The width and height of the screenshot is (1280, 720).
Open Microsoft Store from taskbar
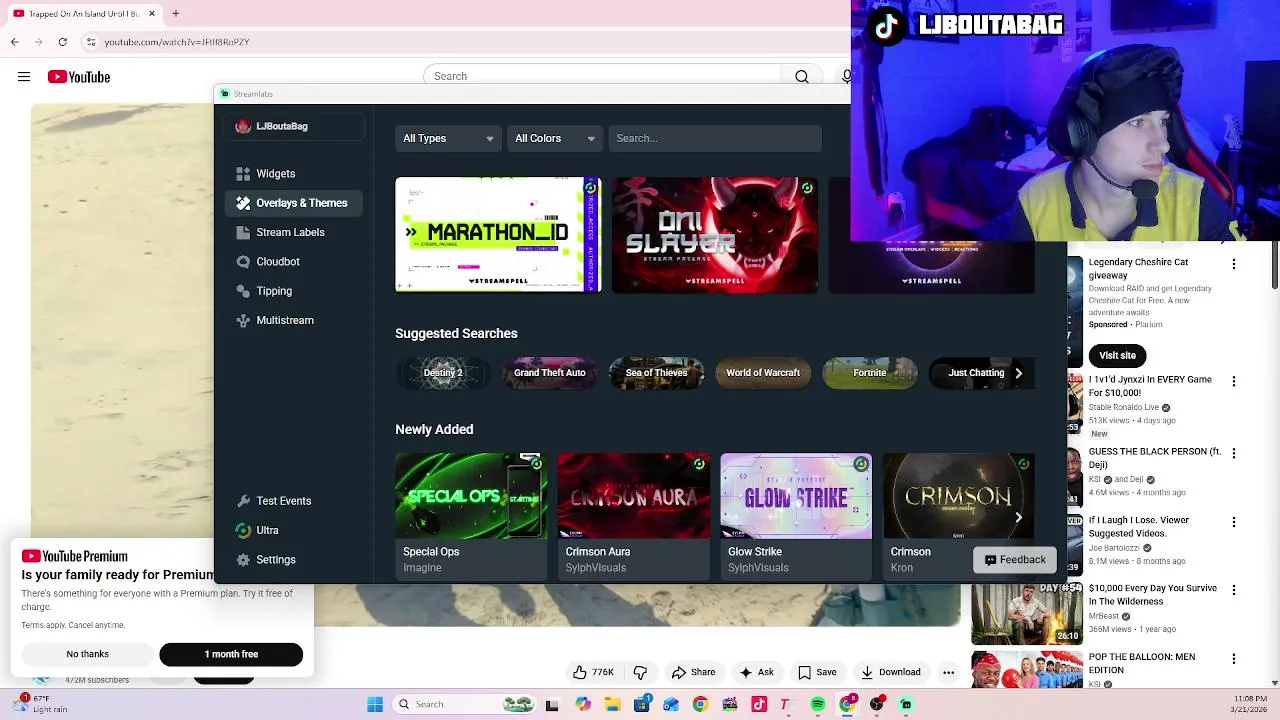point(642,704)
